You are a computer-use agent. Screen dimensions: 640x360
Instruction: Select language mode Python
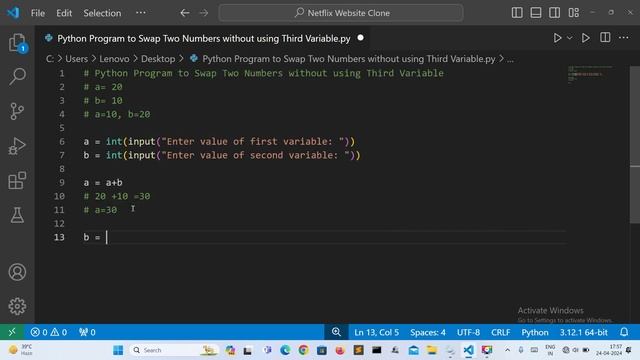point(535,332)
